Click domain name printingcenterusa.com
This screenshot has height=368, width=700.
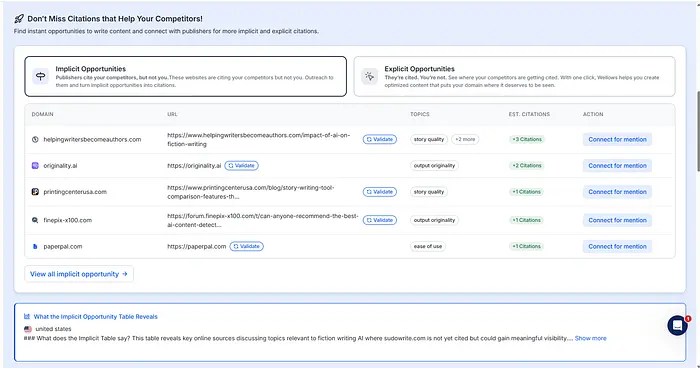(75, 192)
